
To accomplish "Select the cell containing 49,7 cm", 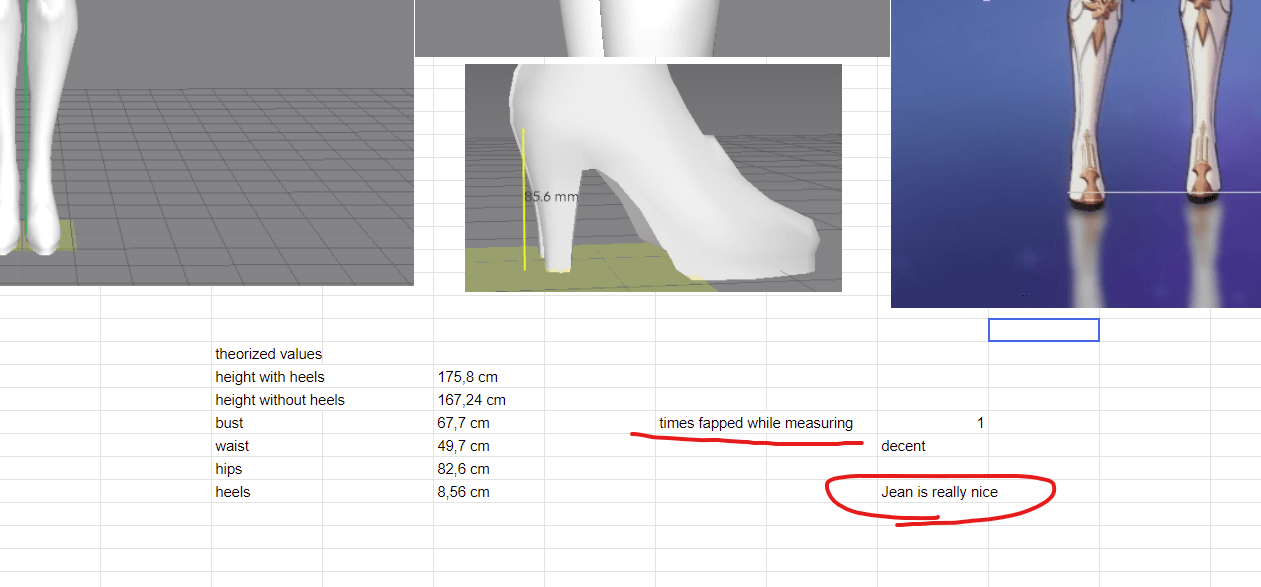I will click(464, 446).
